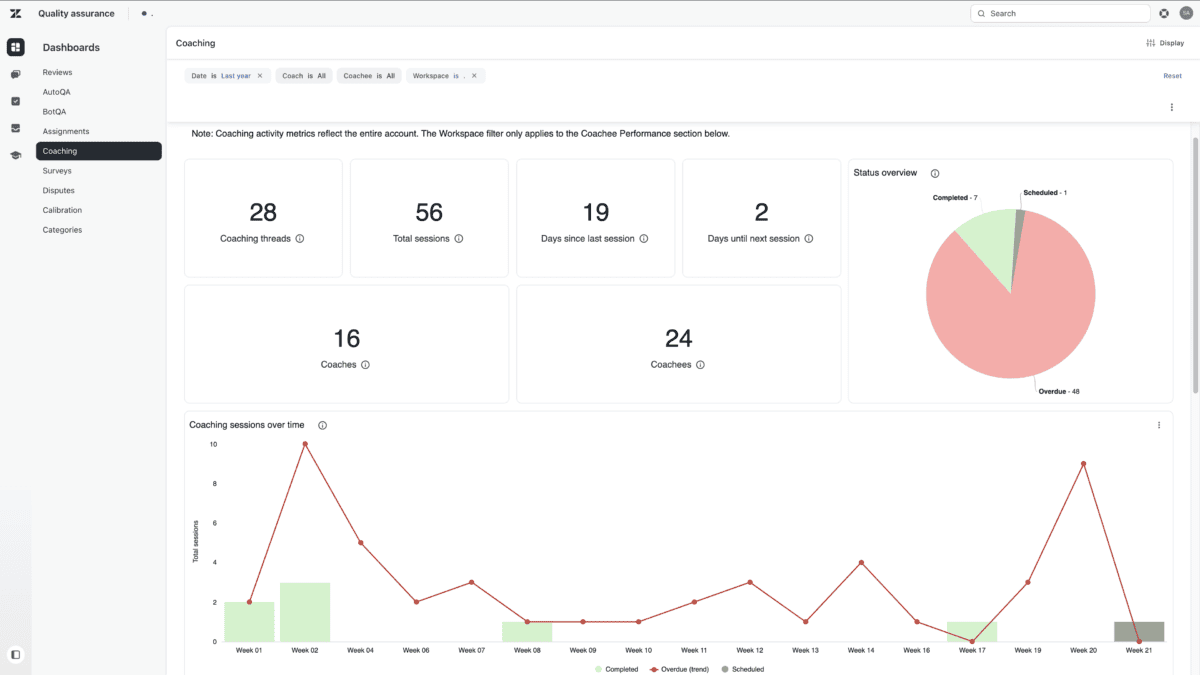1200x675 pixels.
Task: Reset all dashboard filters
Action: pyautogui.click(x=1172, y=76)
